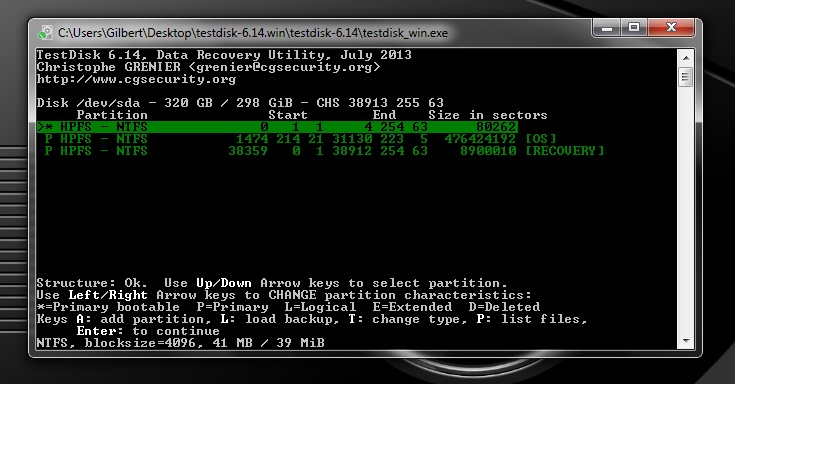Click the 'Enter: to continue' hint
This screenshot has width=819, height=460.
[148, 331]
